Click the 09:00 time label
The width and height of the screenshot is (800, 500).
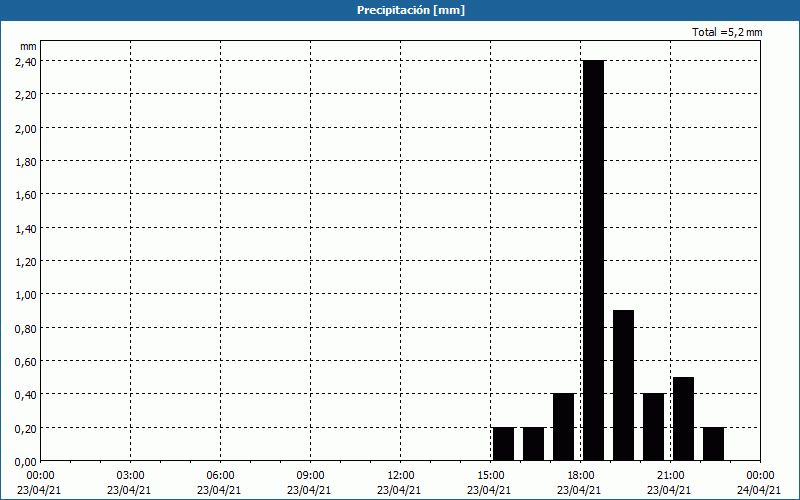[x=310, y=476]
